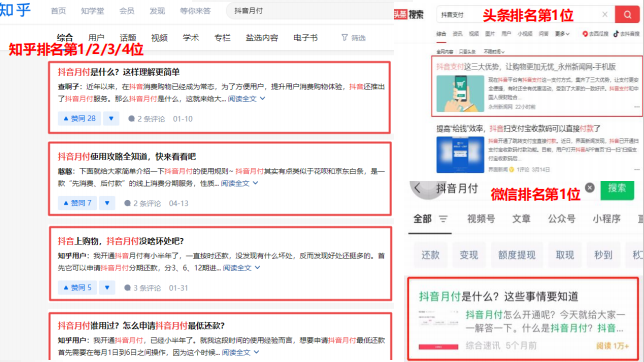
Task: Select the Toutiao 综合 tab
Action: click(441, 34)
